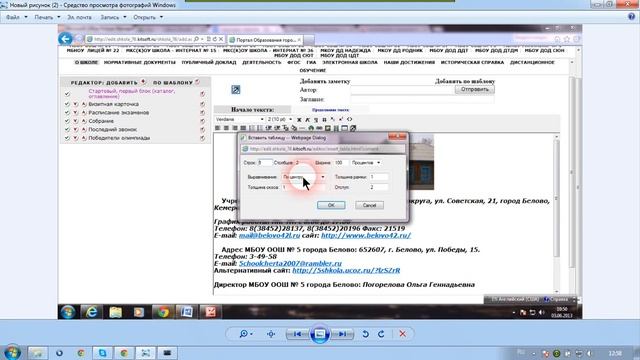Toggle the checkmark beside Последний звонок
Image resolution: width=640 pixels, height=360 pixels.
click(x=67, y=129)
